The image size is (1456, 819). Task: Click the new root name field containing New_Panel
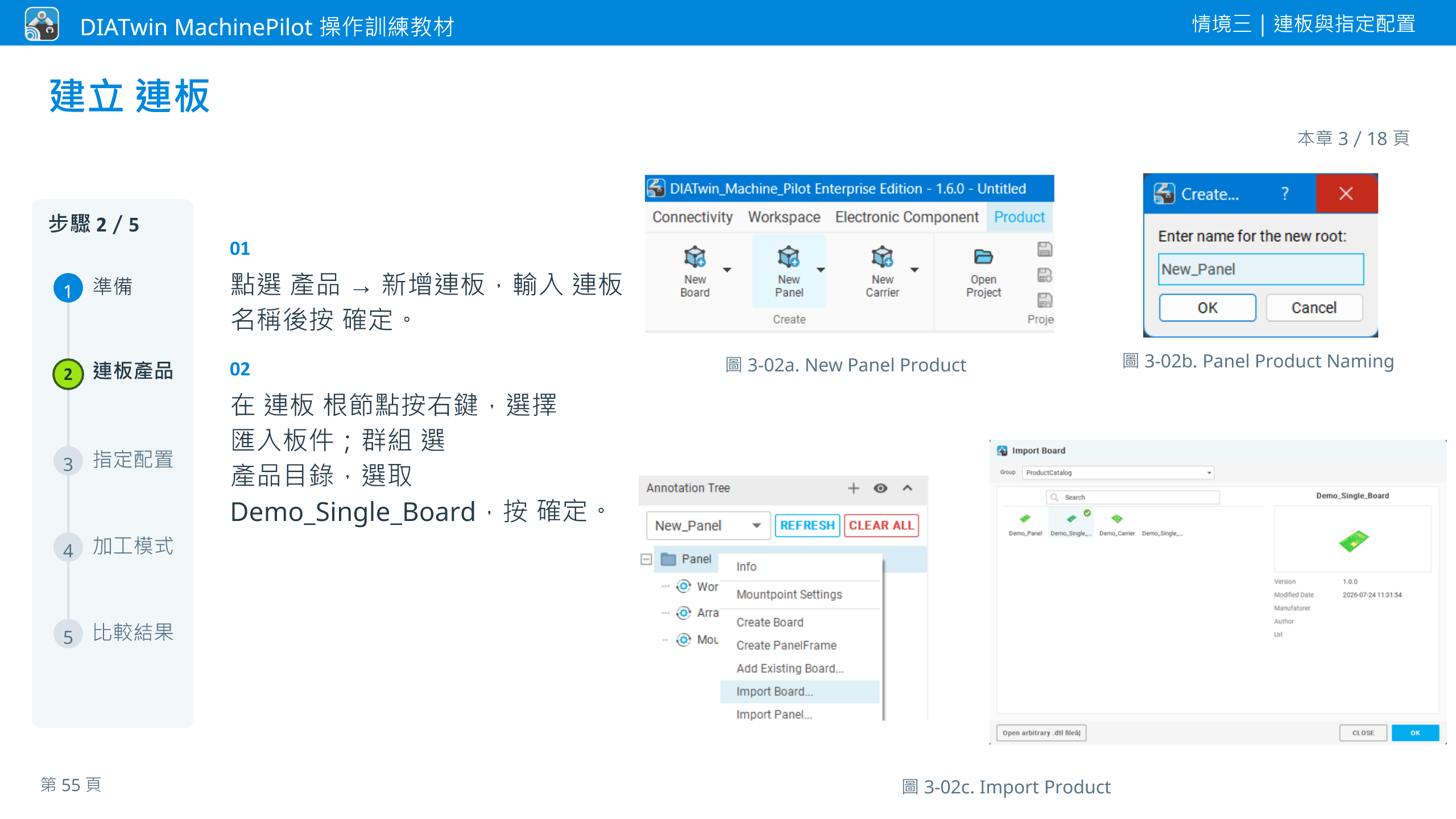[x=1261, y=269]
